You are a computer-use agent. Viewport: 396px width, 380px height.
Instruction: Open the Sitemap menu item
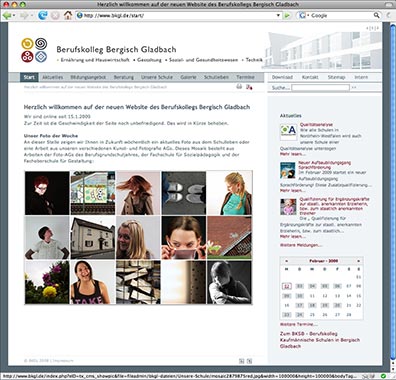click(336, 77)
